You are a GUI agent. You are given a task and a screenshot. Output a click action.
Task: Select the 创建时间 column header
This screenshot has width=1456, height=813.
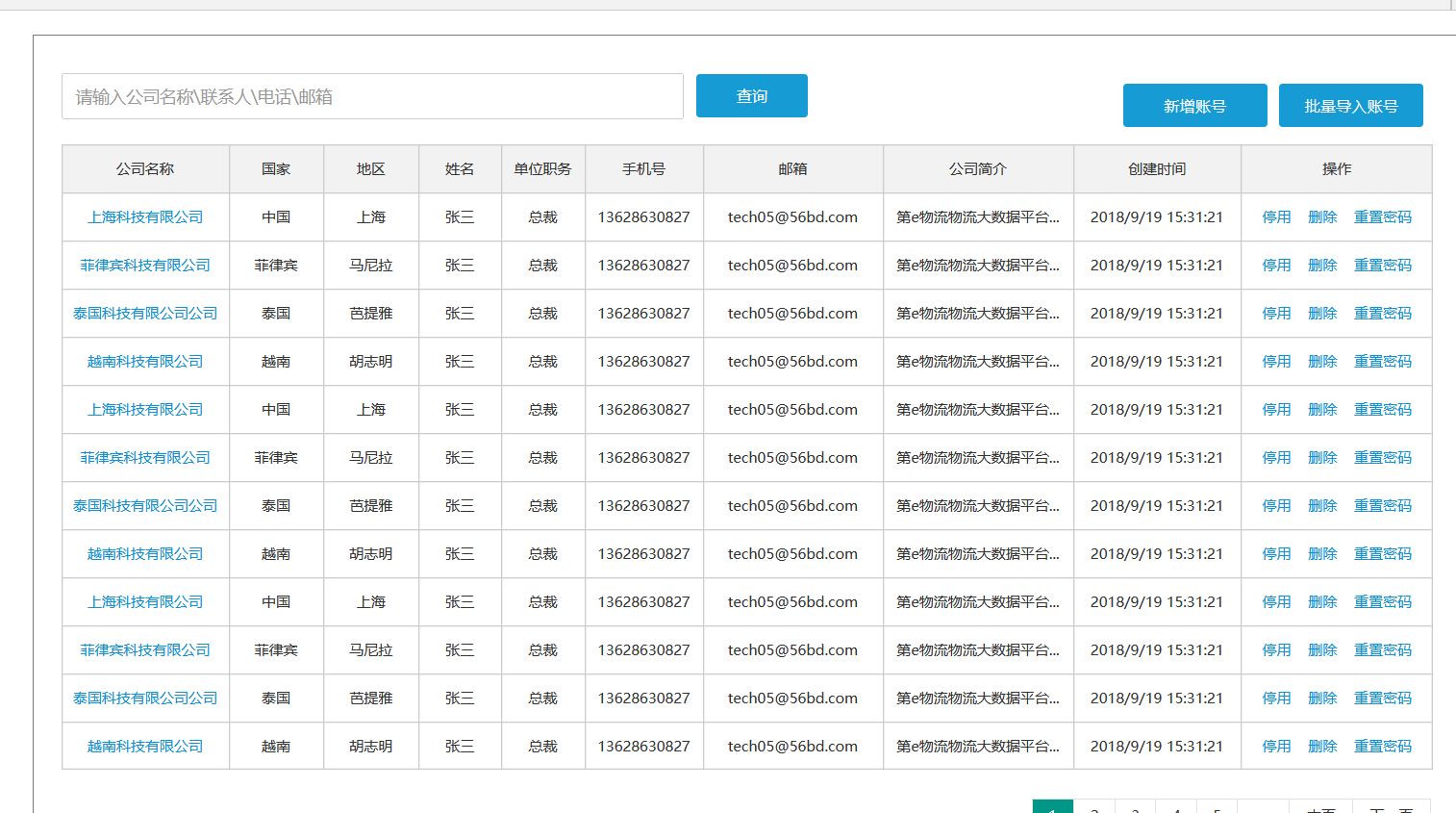tap(1157, 169)
